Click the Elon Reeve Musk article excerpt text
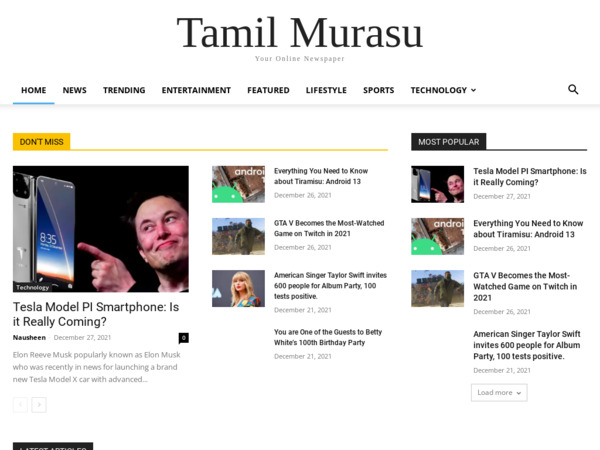 pyautogui.click(x=96, y=367)
